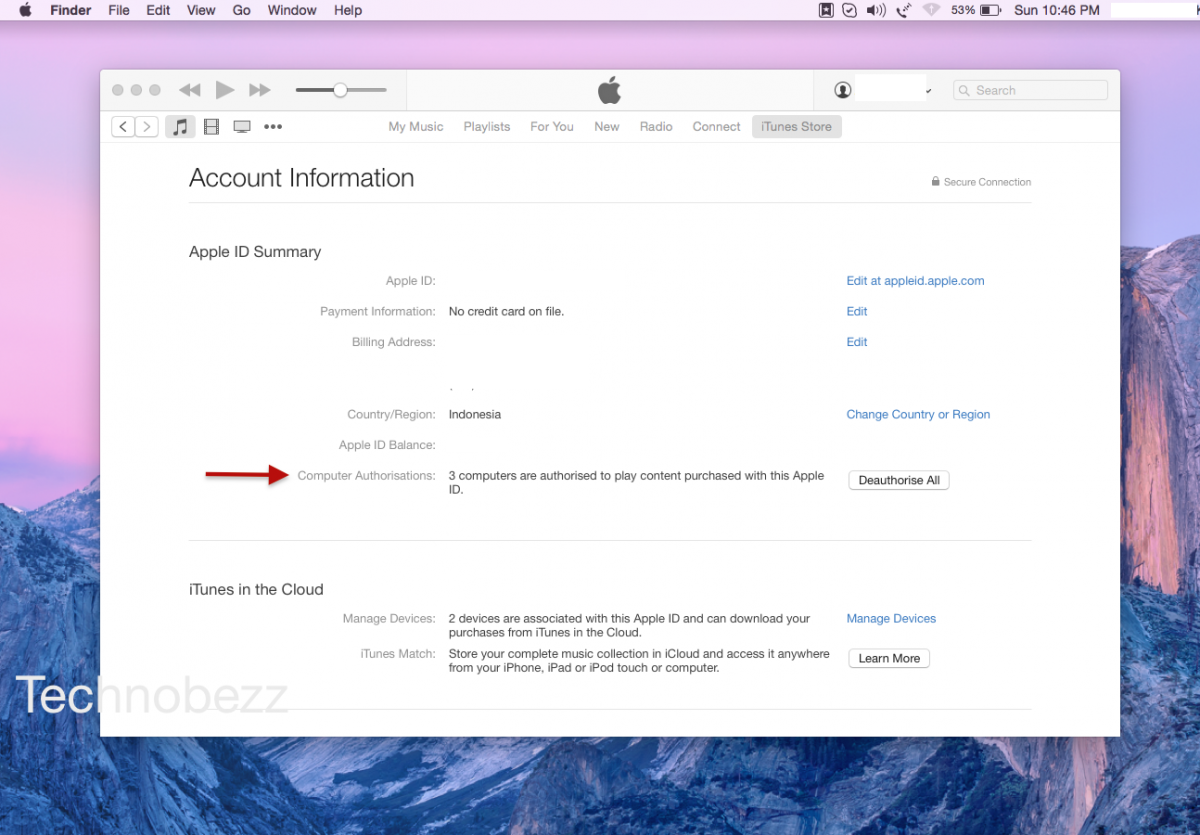Select the Music library icon
This screenshot has height=835, width=1200.
click(x=180, y=126)
